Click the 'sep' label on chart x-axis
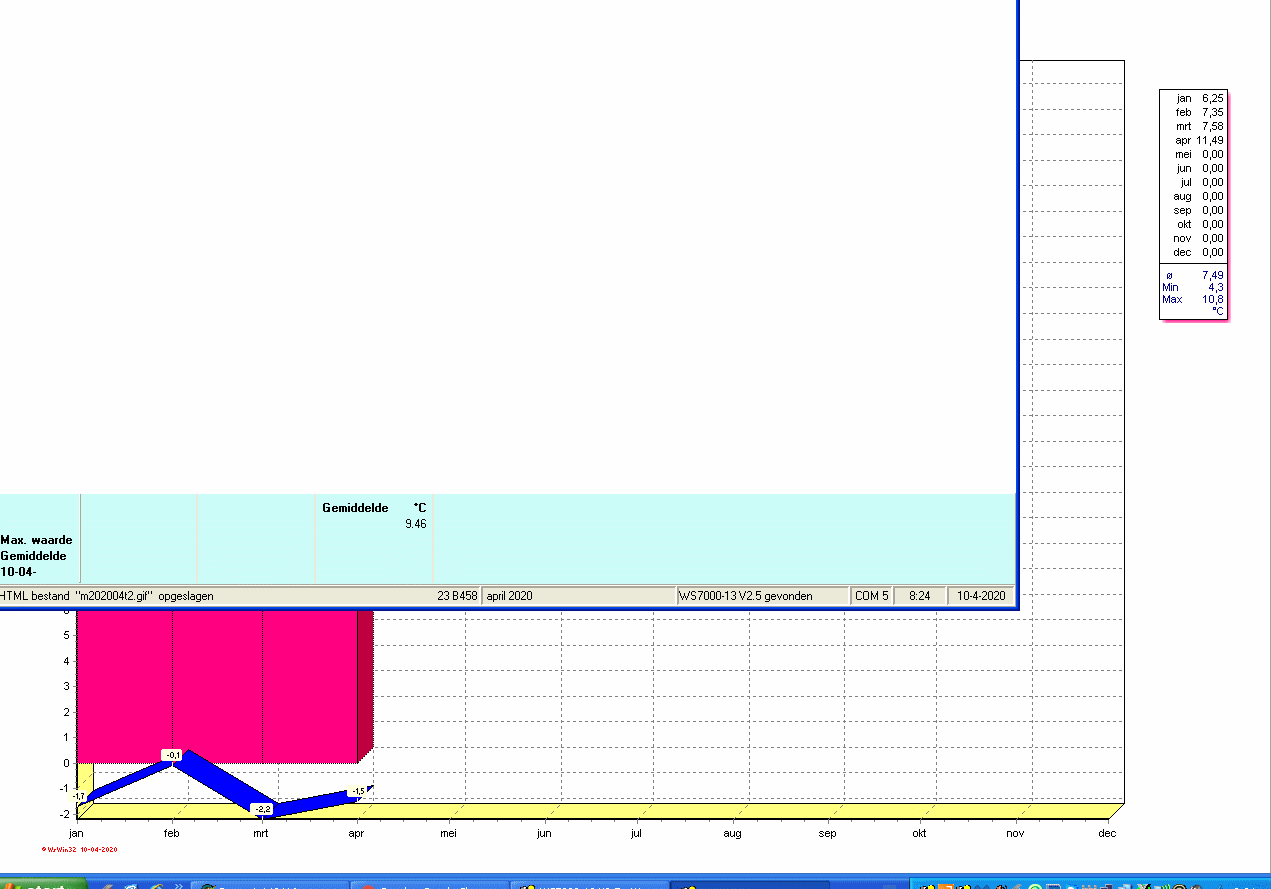The image size is (1271, 889). pyautogui.click(x=828, y=833)
